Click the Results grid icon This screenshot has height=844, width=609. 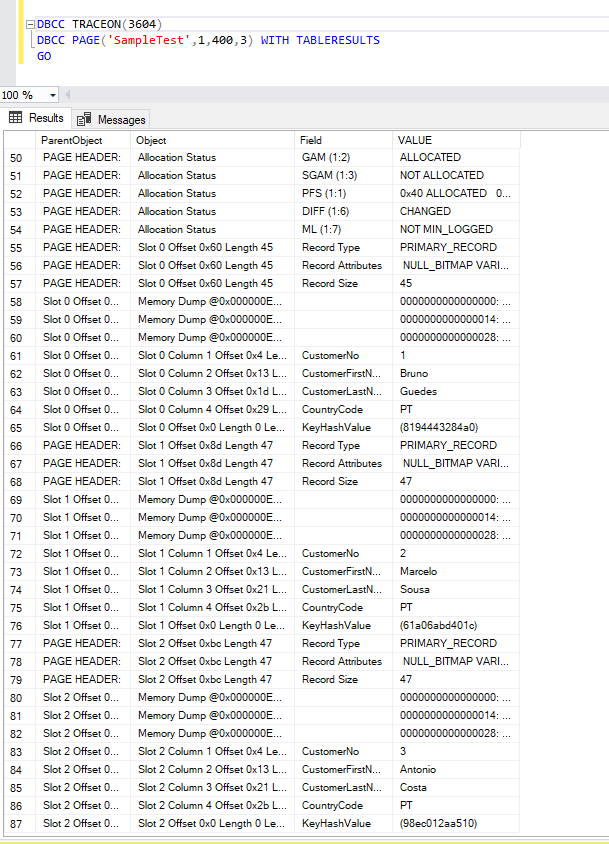click(x=16, y=117)
